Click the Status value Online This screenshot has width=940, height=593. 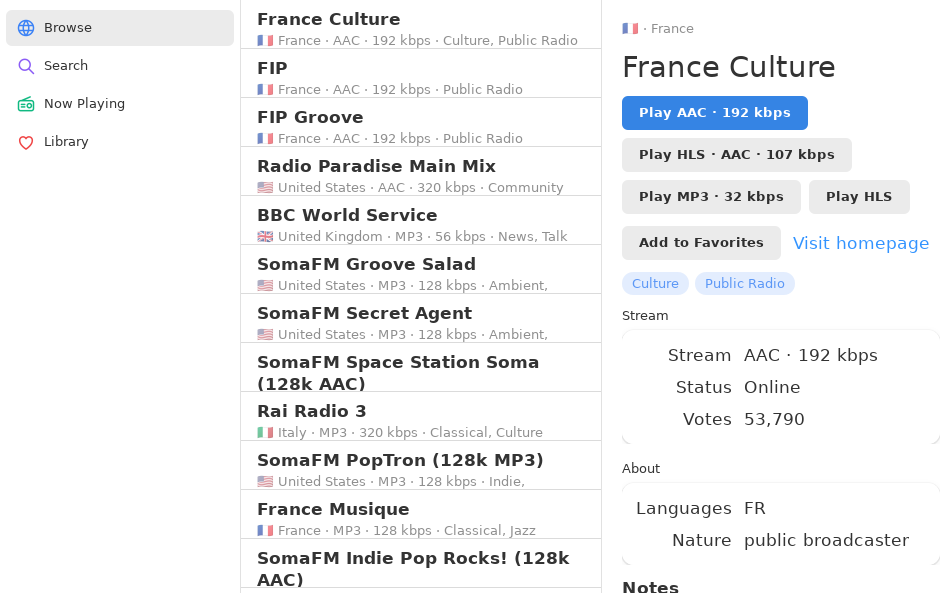(x=772, y=387)
